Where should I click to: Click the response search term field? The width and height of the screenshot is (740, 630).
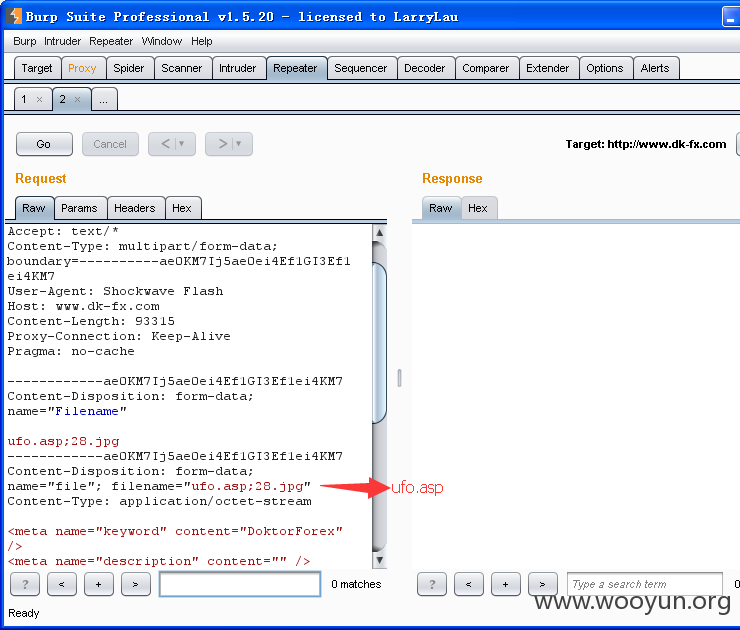pos(645,584)
